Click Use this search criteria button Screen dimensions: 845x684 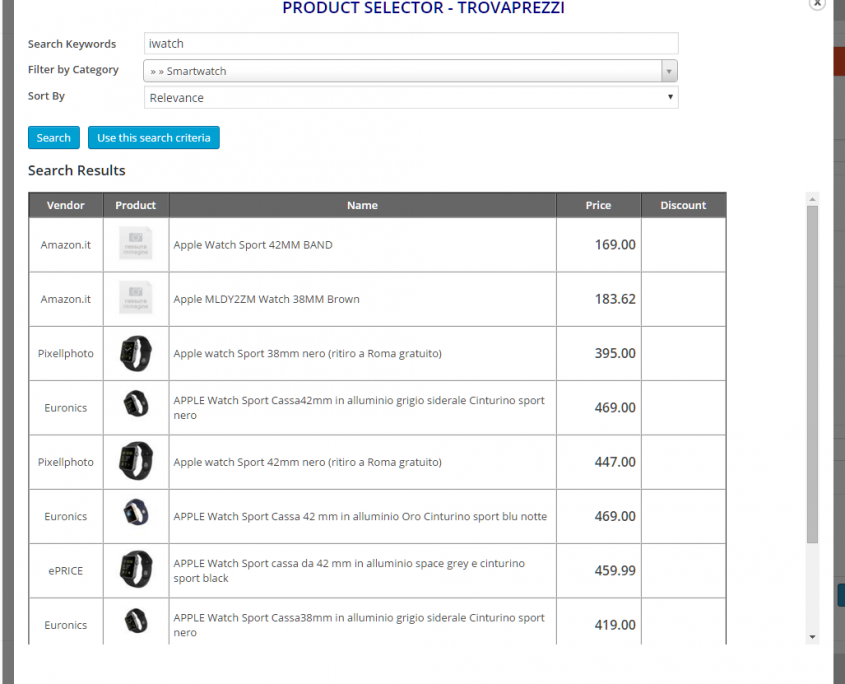(154, 137)
